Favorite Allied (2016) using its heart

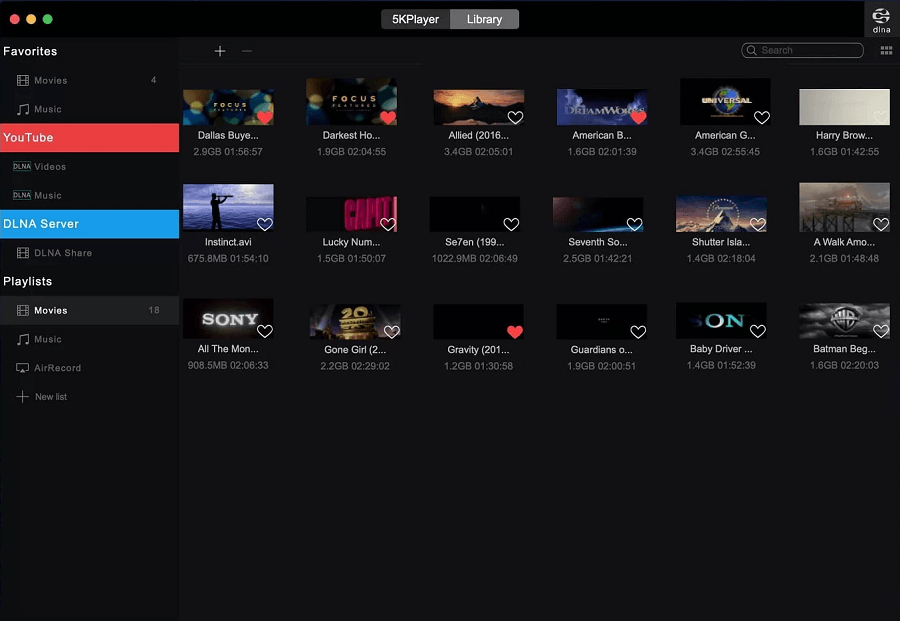[x=515, y=117]
